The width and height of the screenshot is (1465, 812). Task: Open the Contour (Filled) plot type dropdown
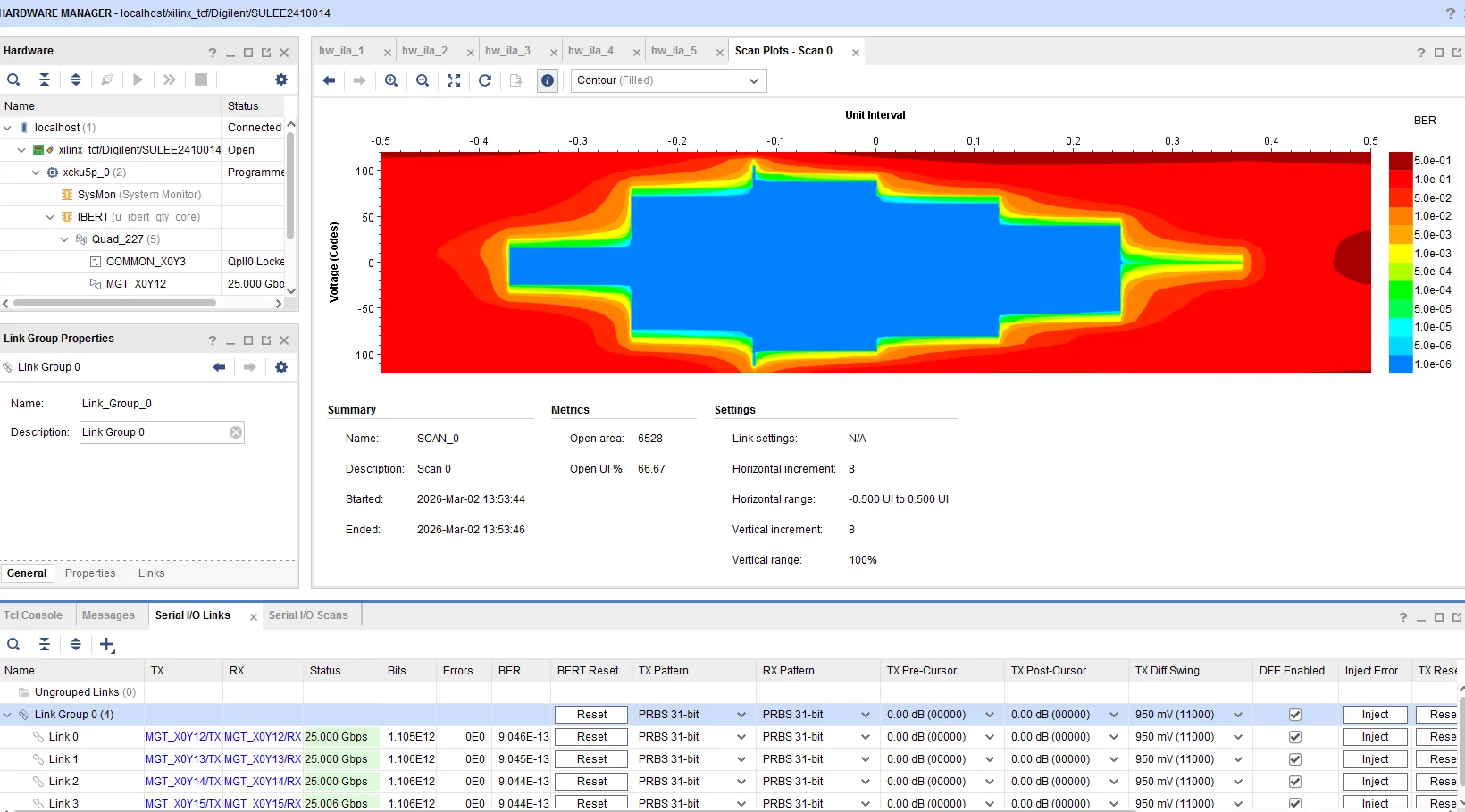pyautogui.click(x=668, y=80)
